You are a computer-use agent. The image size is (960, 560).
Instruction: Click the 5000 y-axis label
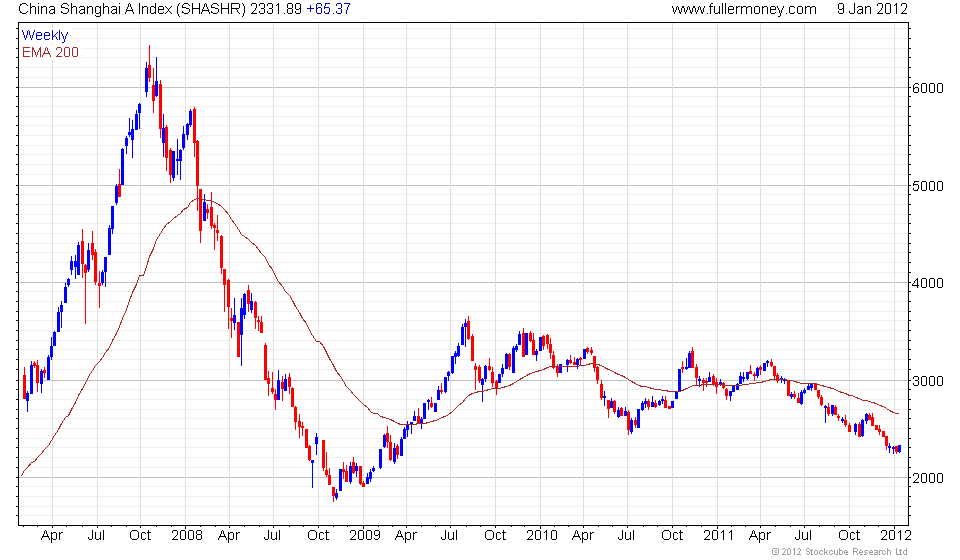point(928,186)
